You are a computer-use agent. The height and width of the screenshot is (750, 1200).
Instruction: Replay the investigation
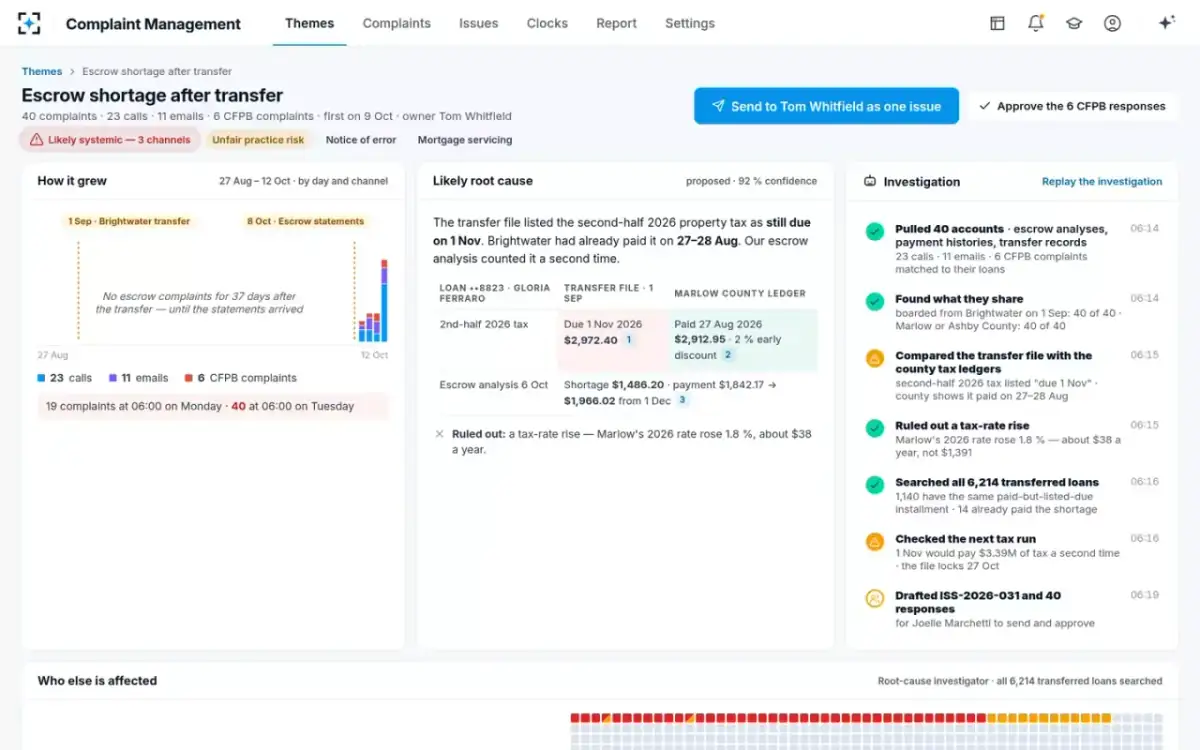pos(1102,182)
